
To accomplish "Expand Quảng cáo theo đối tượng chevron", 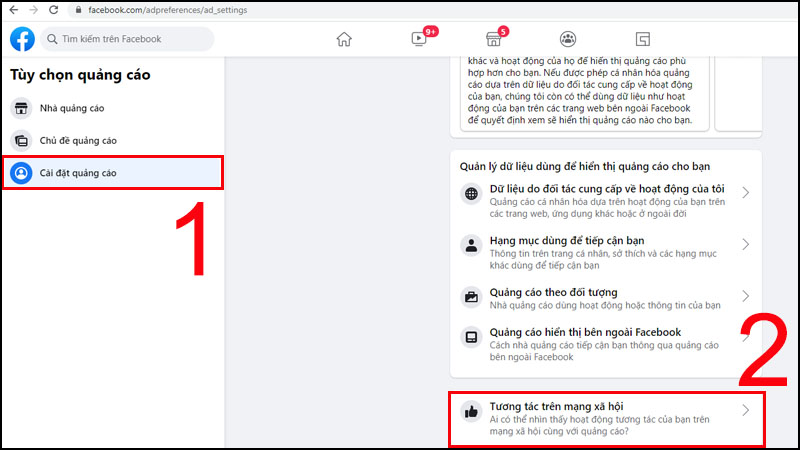I will pyautogui.click(x=745, y=296).
